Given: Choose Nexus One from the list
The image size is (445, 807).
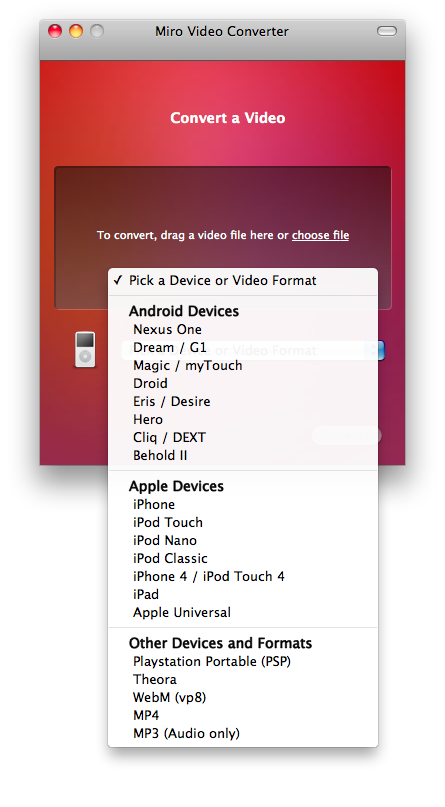Looking at the screenshot, I should 243,329.
